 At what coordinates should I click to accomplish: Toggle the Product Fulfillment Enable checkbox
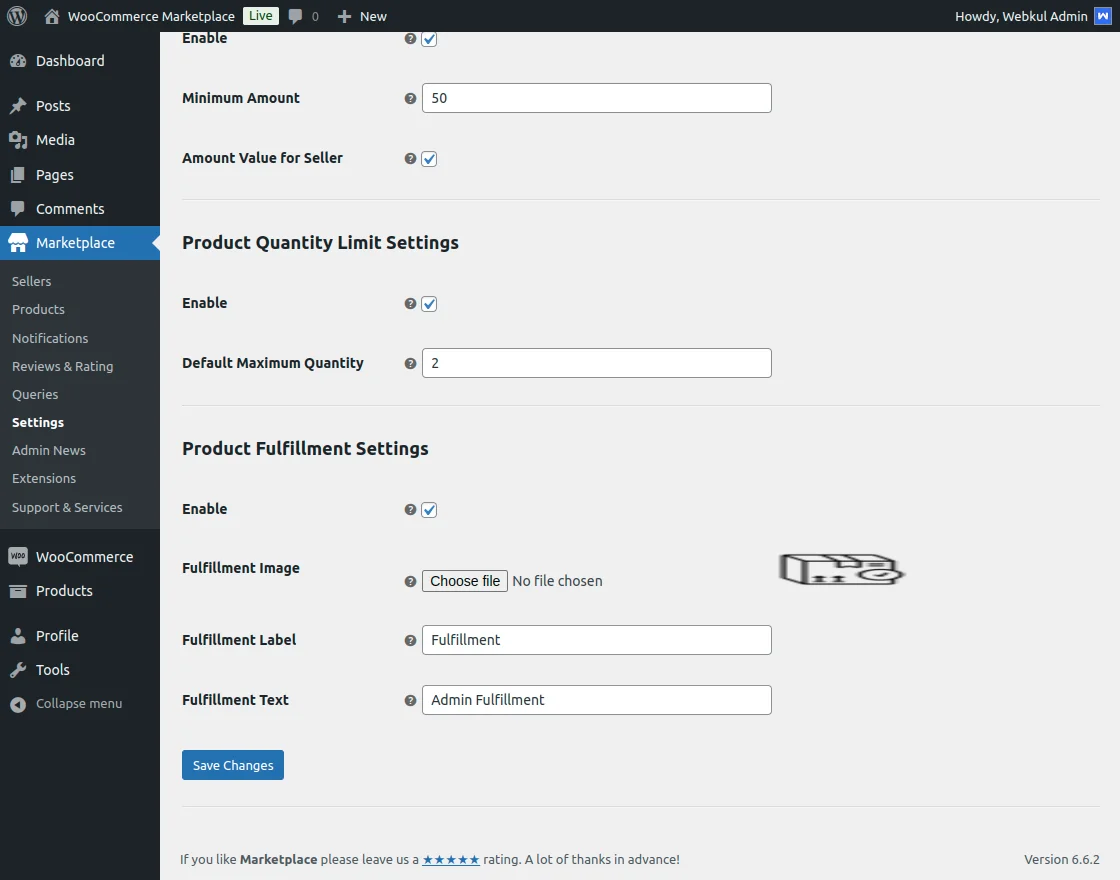429,509
